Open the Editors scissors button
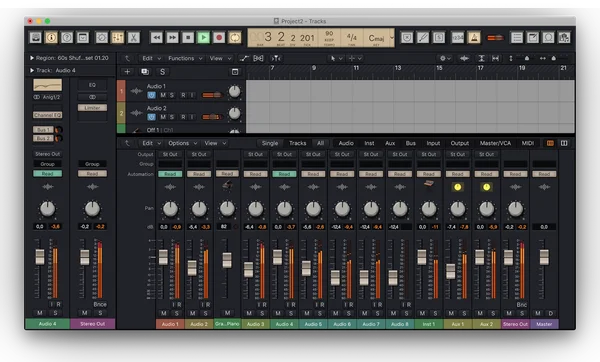Viewport: 600px width, 362px height. [133, 38]
